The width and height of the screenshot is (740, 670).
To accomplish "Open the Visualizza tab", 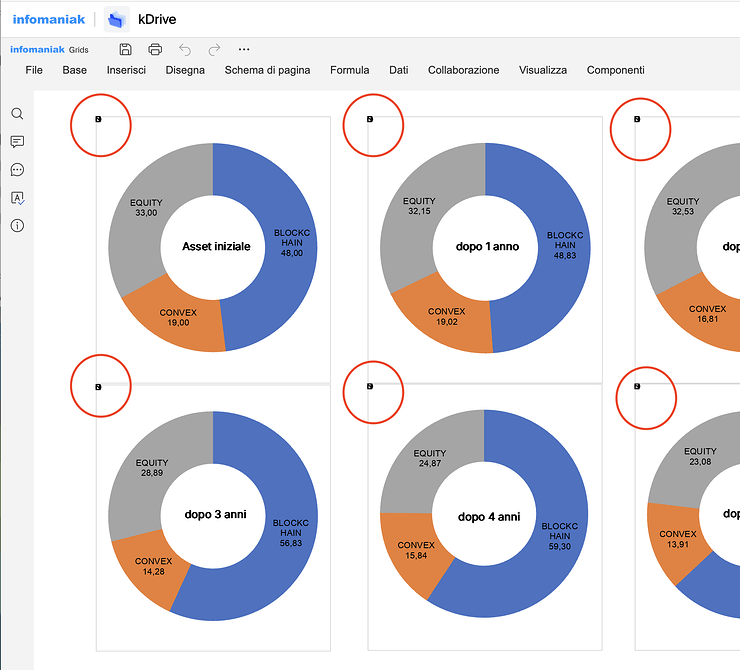I will pyautogui.click(x=543, y=70).
